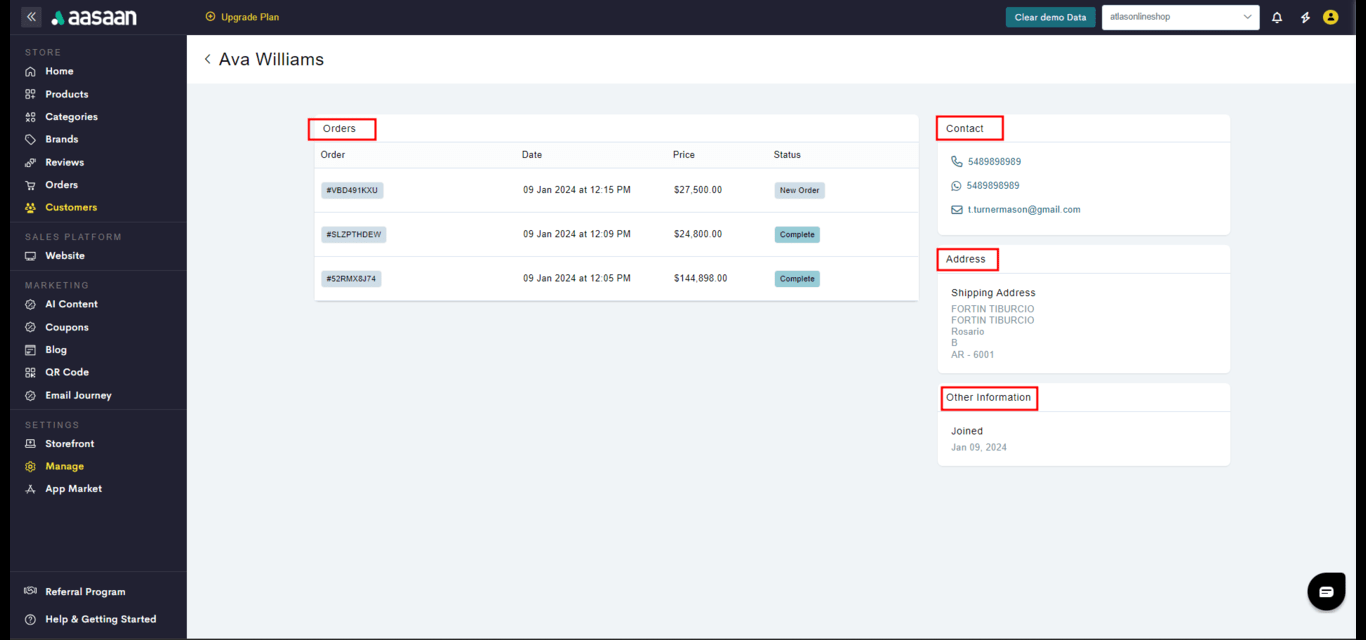The height and width of the screenshot is (640, 1366).
Task: Open the user profile avatar
Action: (x=1330, y=17)
